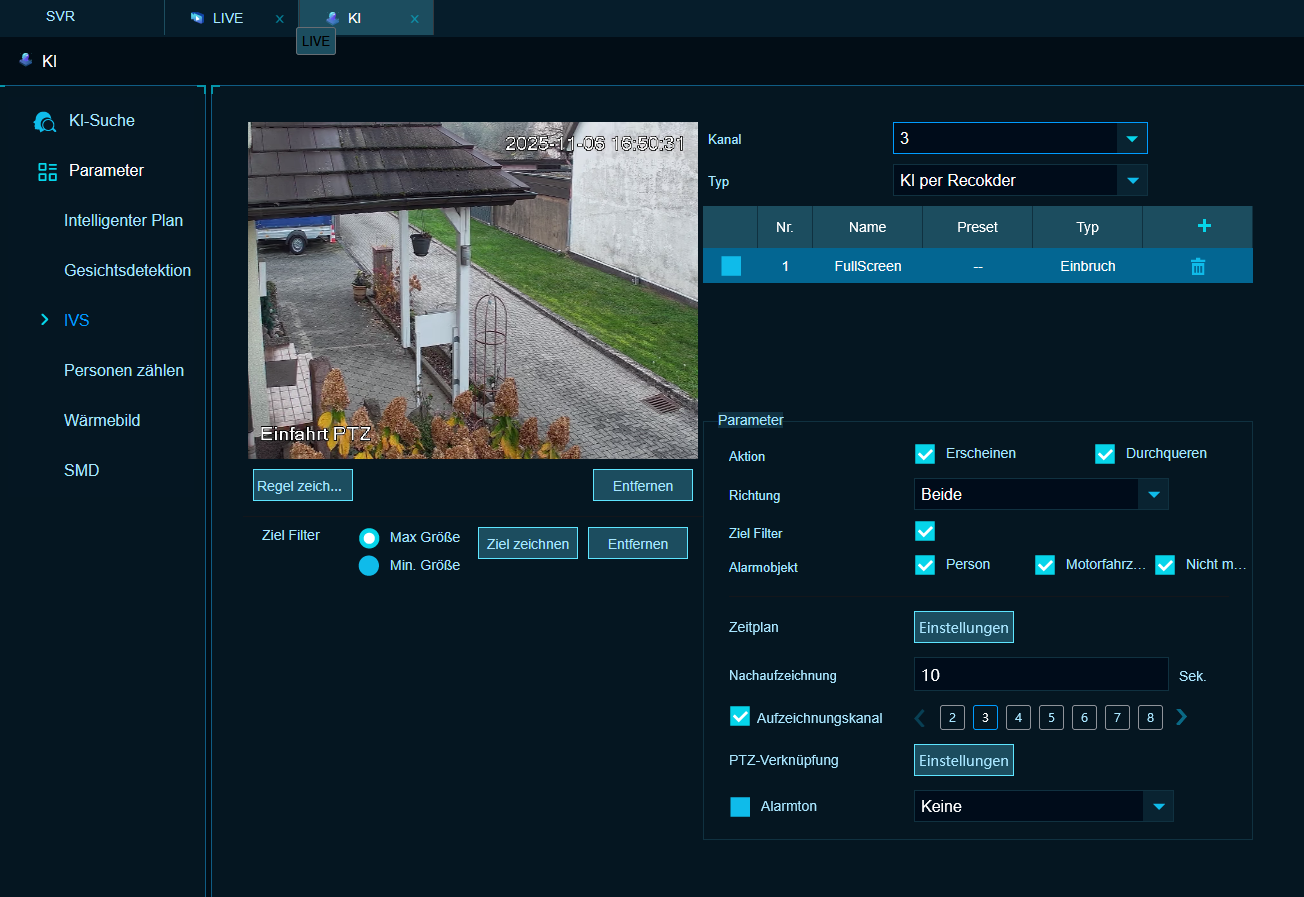Click the Regel zeichnen button
1304x897 pixels.
pos(302,486)
